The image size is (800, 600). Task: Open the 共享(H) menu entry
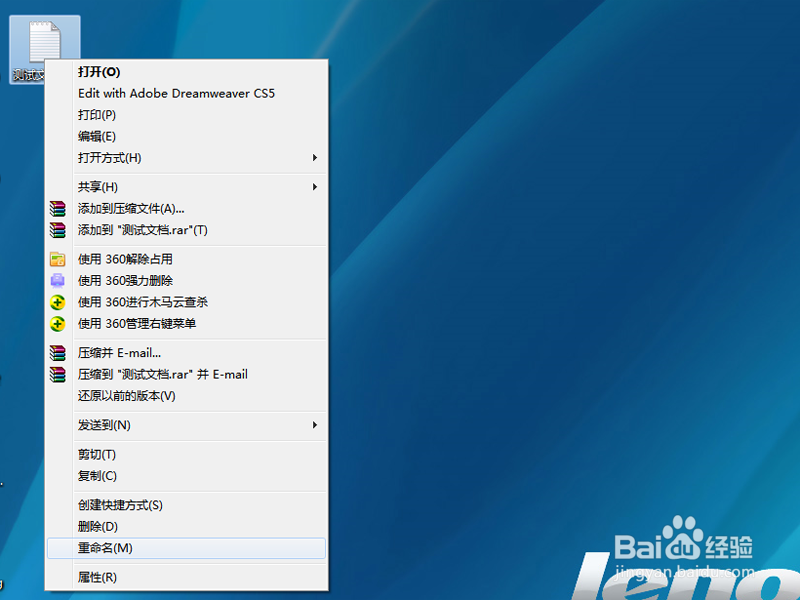(186, 187)
